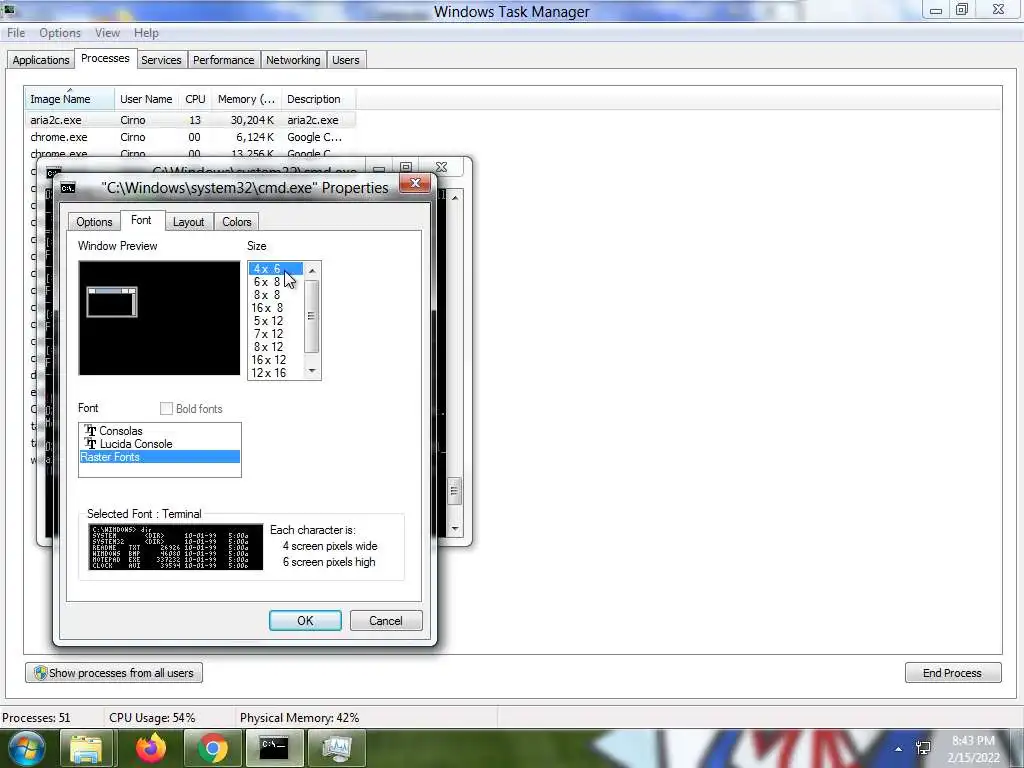
Task: Click cmd window scrollbar up arrow
Action: tap(455, 197)
